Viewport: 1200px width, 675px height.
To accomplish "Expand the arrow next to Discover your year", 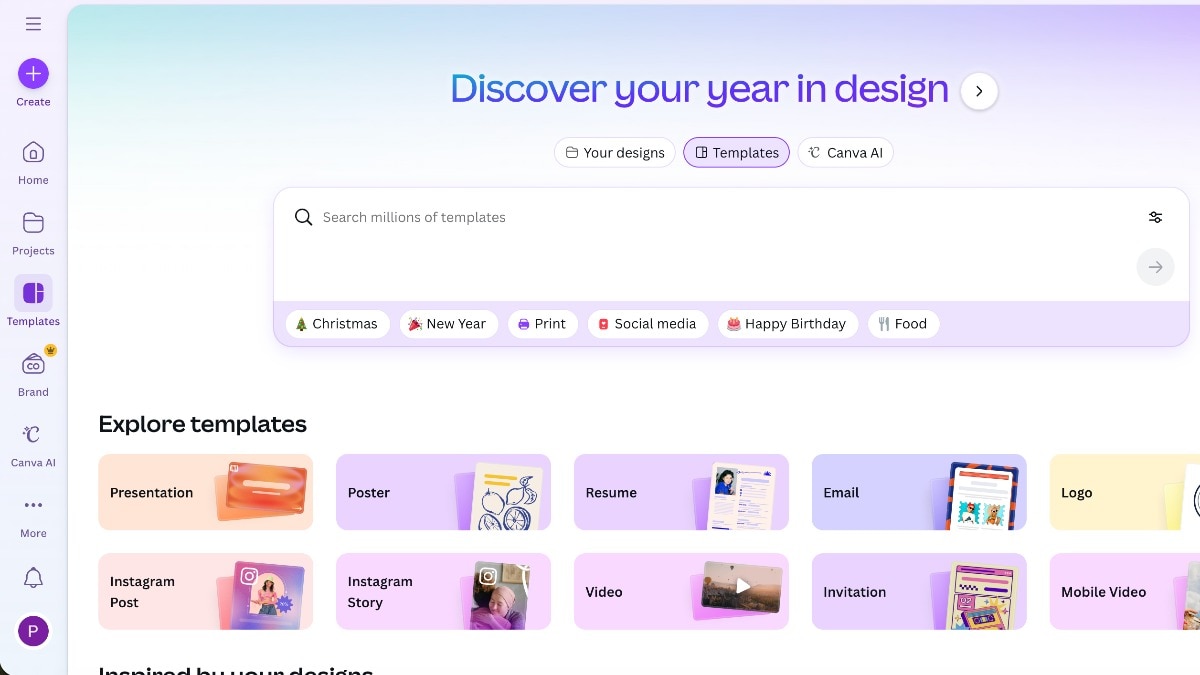I will pyautogui.click(x=979, y=90).
